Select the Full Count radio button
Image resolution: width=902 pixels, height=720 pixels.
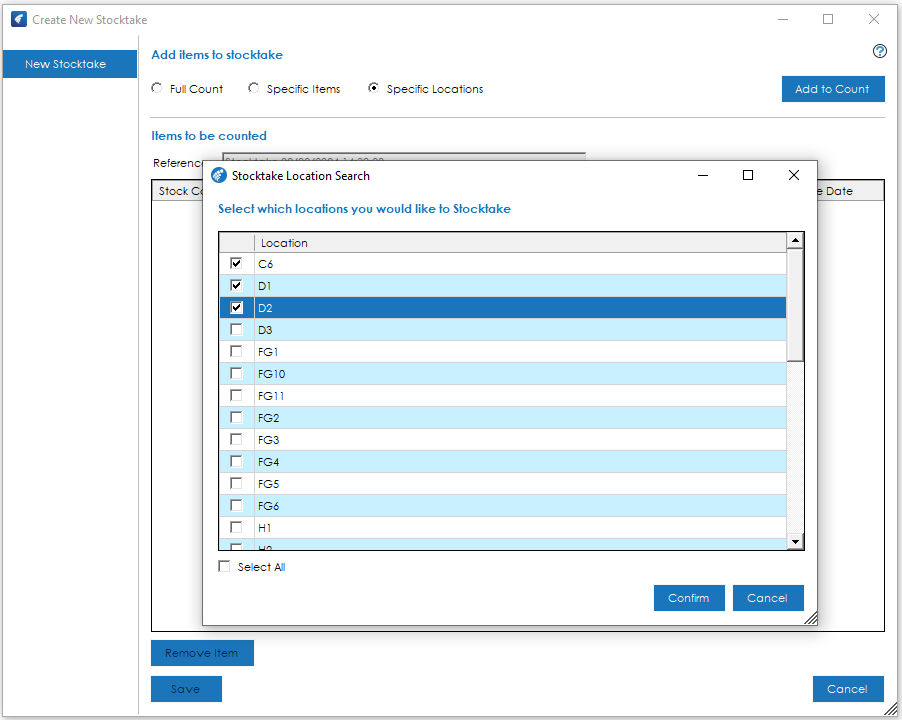click(x=156, y=87)
